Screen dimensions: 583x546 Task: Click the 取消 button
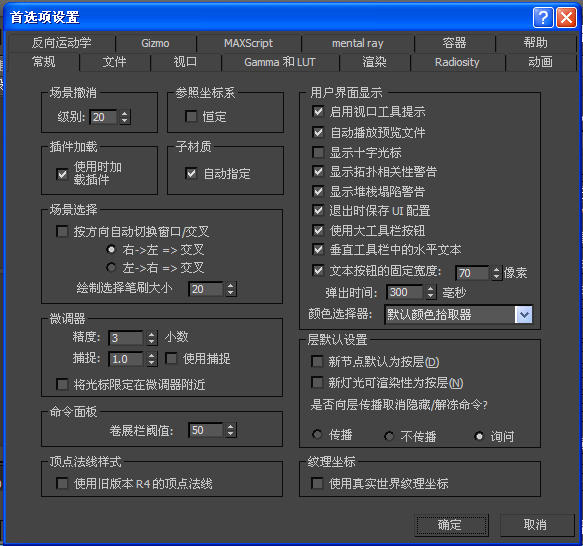[536, 525]
